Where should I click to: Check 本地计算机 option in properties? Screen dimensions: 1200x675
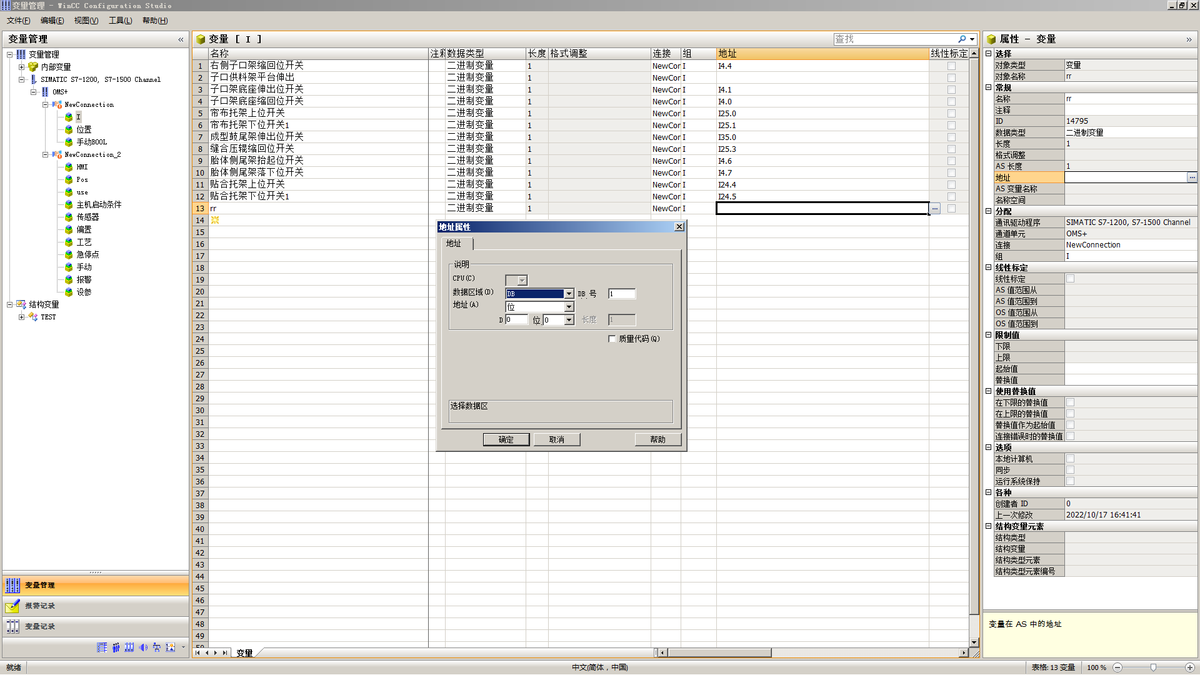[x=1070, y=458]
